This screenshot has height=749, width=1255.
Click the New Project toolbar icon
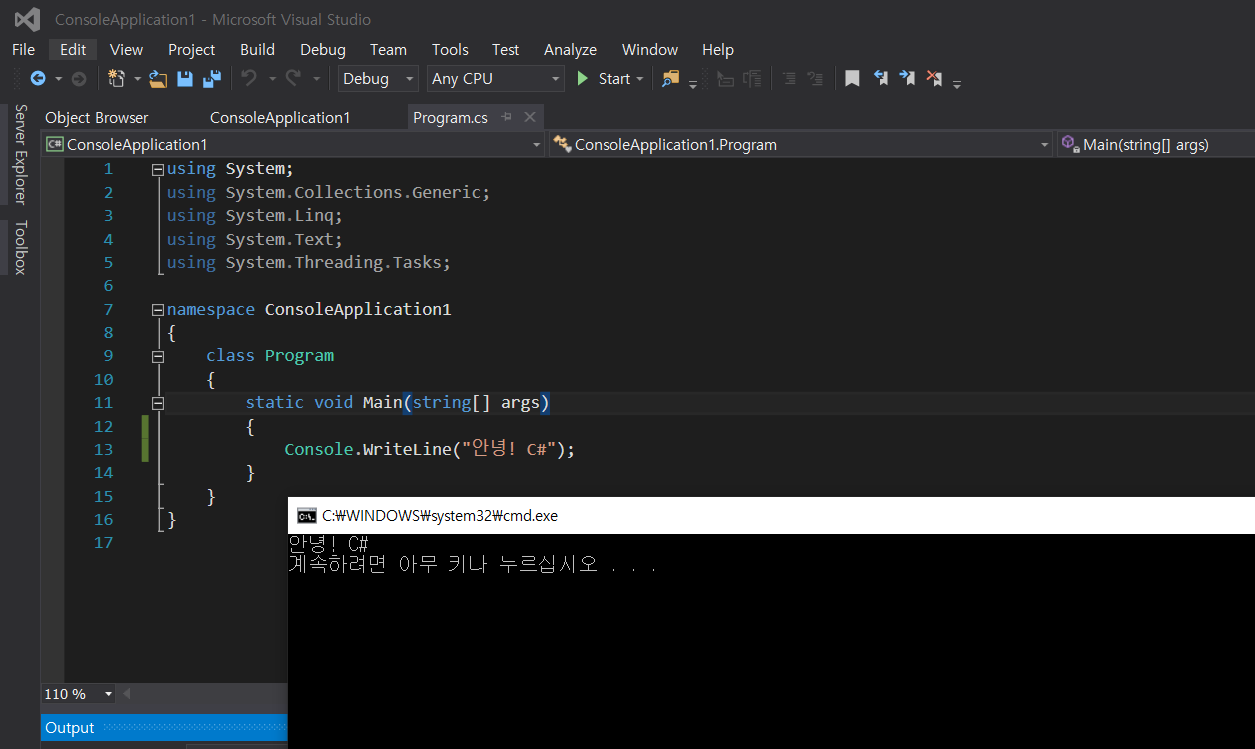[116, 78]
